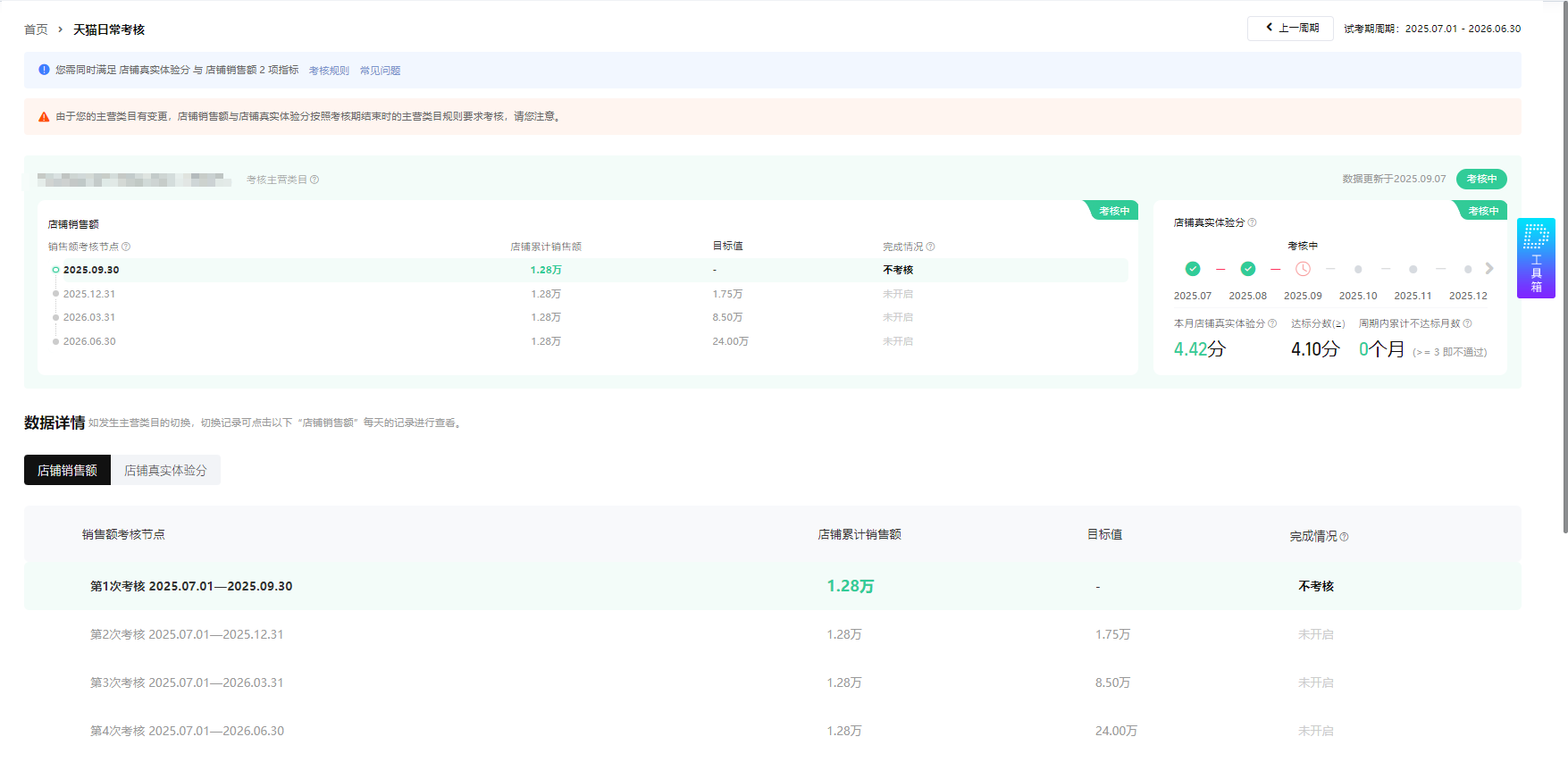Click right chevron to show later months

point(1489,269)
